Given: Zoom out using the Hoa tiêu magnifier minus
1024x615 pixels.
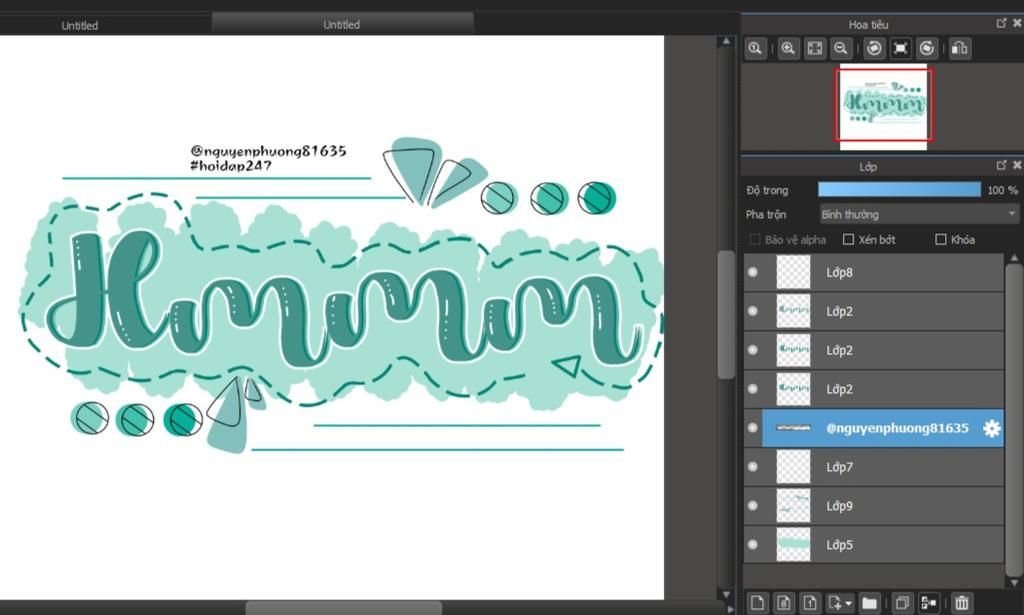Looking at the screenshot, I should click(x=841, y=48).
